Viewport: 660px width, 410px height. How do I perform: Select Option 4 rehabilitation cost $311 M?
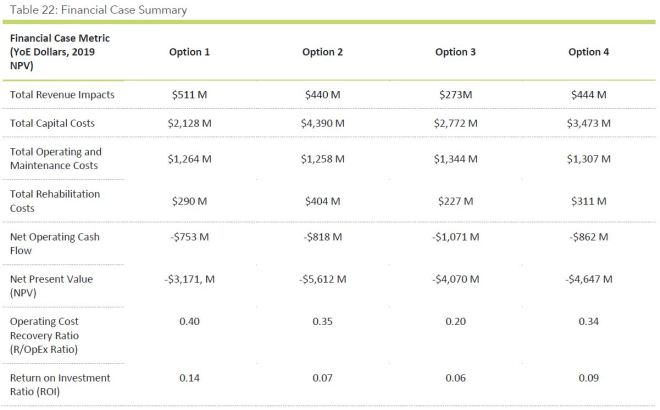[591, 200]
